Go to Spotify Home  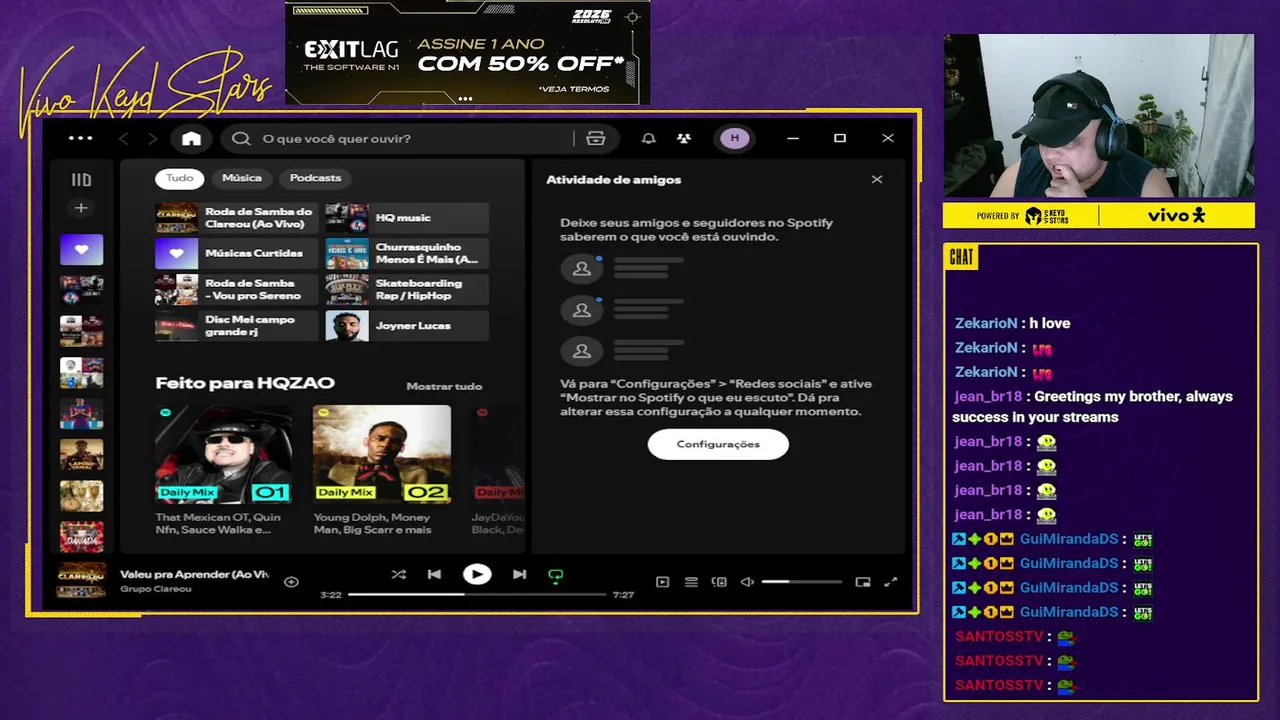191,138
